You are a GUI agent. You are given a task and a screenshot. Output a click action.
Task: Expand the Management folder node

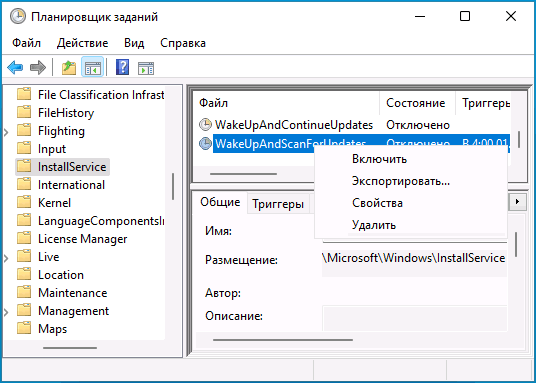(6, 311)
